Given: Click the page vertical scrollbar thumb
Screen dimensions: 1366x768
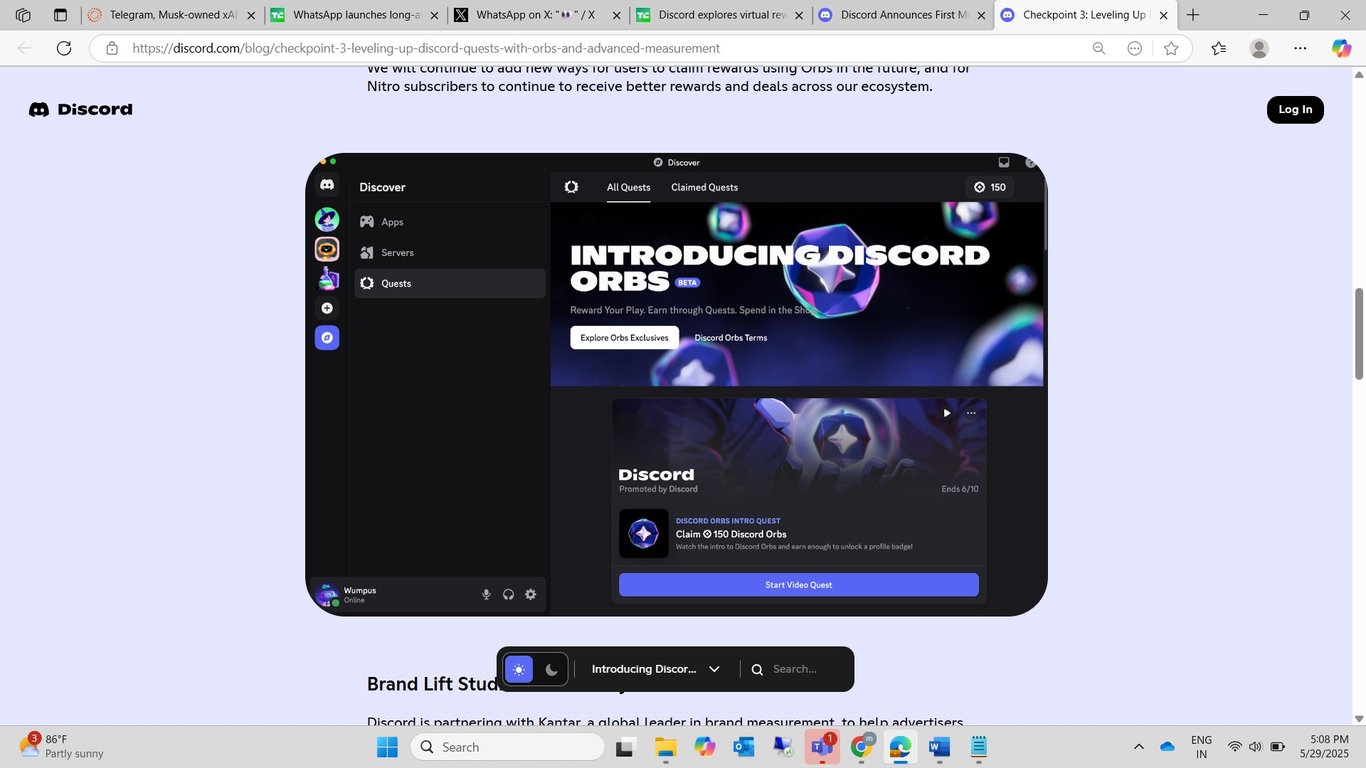Looking at the screenshot, I should click(1358, 334).
